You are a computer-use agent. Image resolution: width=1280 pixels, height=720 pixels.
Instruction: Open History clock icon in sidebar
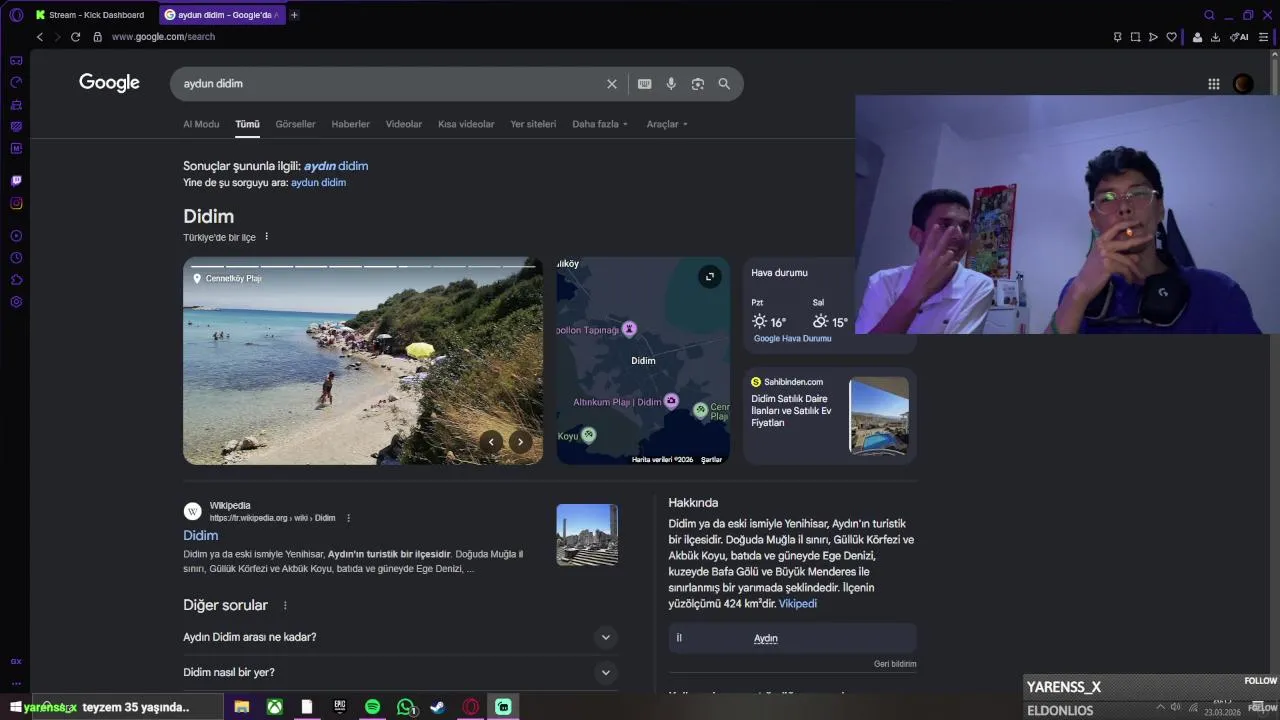pyautogui.click(x=16, y=258)
